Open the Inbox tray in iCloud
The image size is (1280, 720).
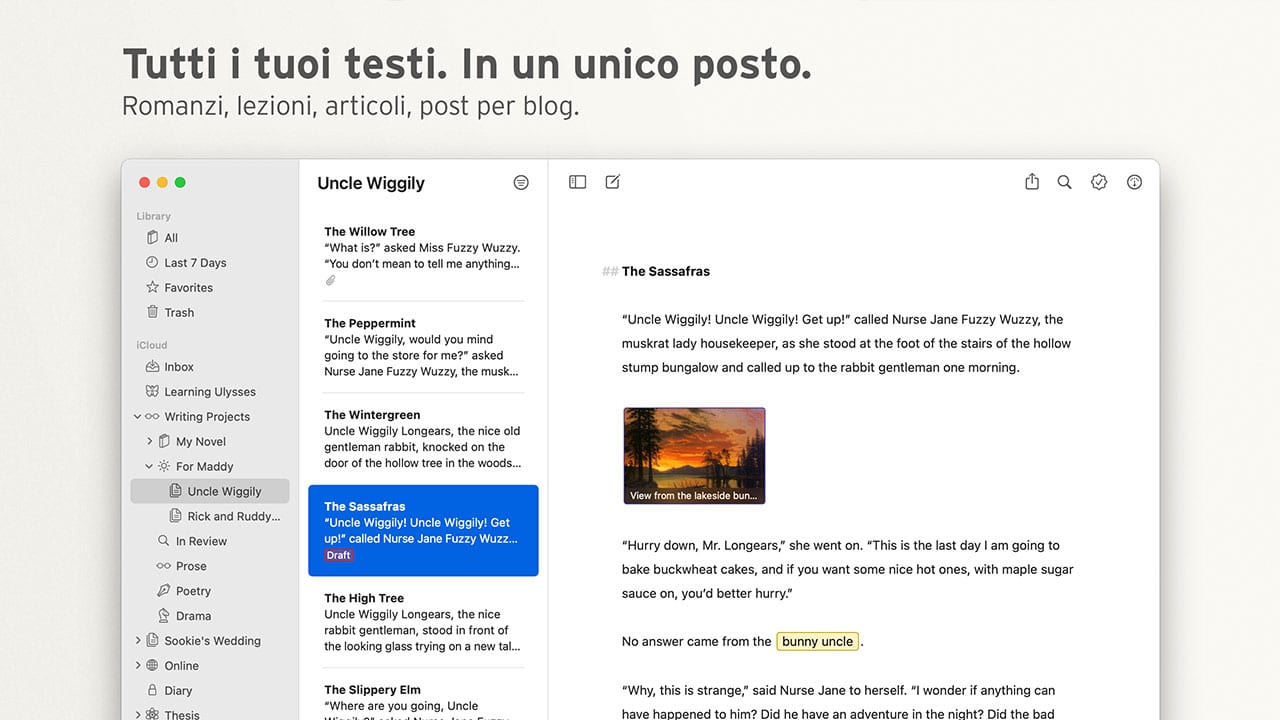178,367
